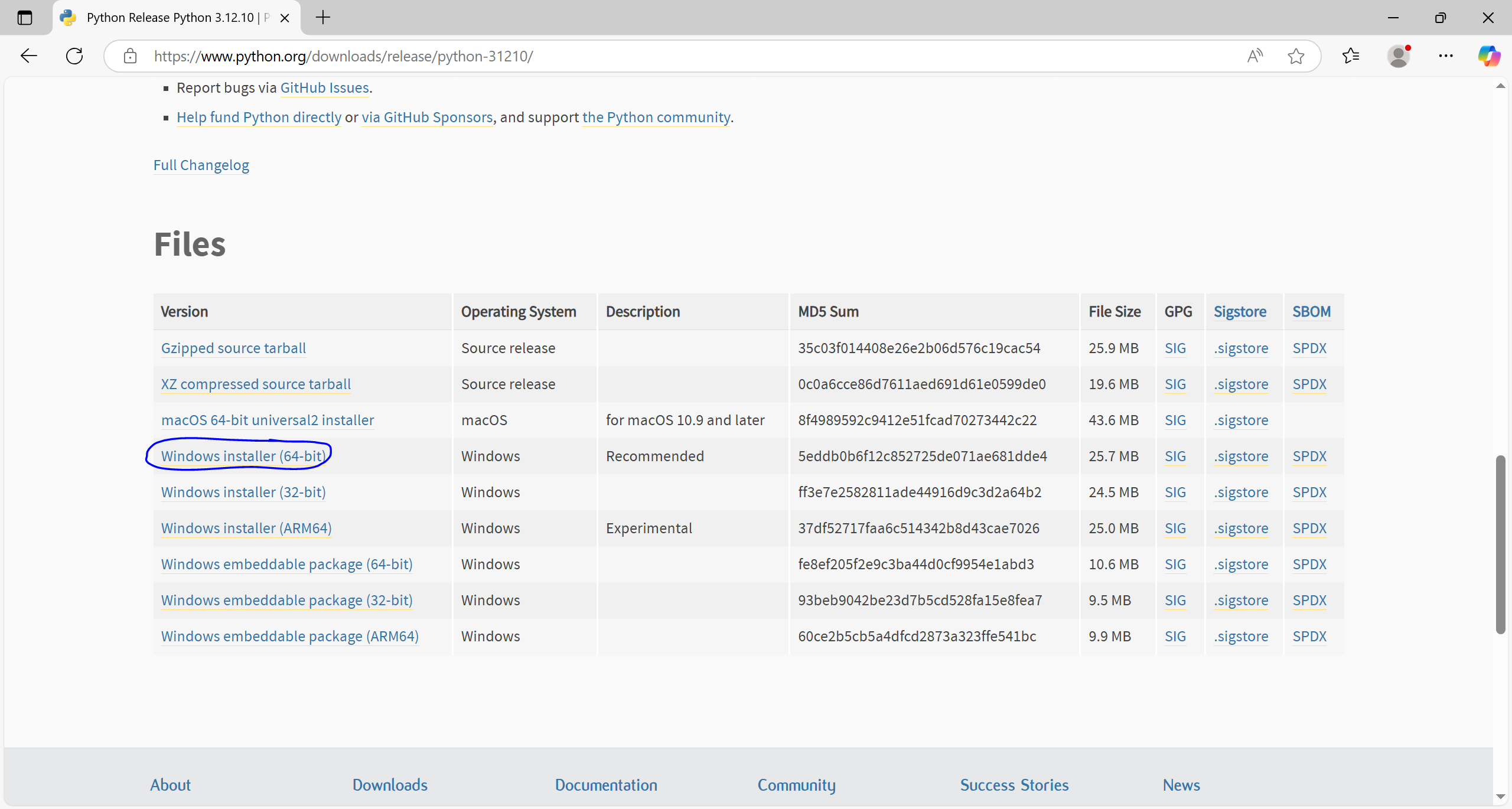
Task: Open the Downloads footer link
Action: click(390, 785)
